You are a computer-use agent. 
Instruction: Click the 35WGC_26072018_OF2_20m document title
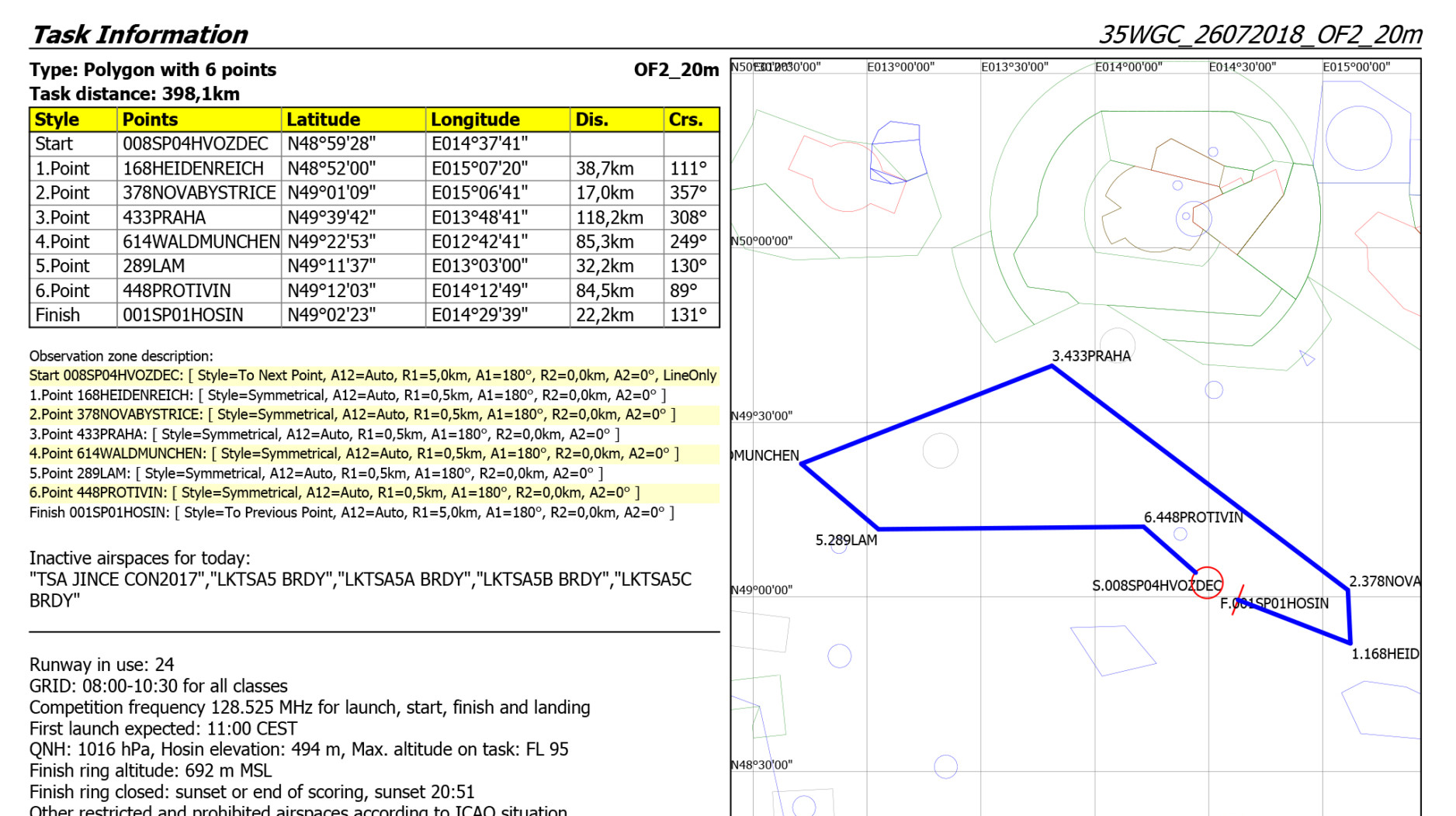tap(1259, 35)
